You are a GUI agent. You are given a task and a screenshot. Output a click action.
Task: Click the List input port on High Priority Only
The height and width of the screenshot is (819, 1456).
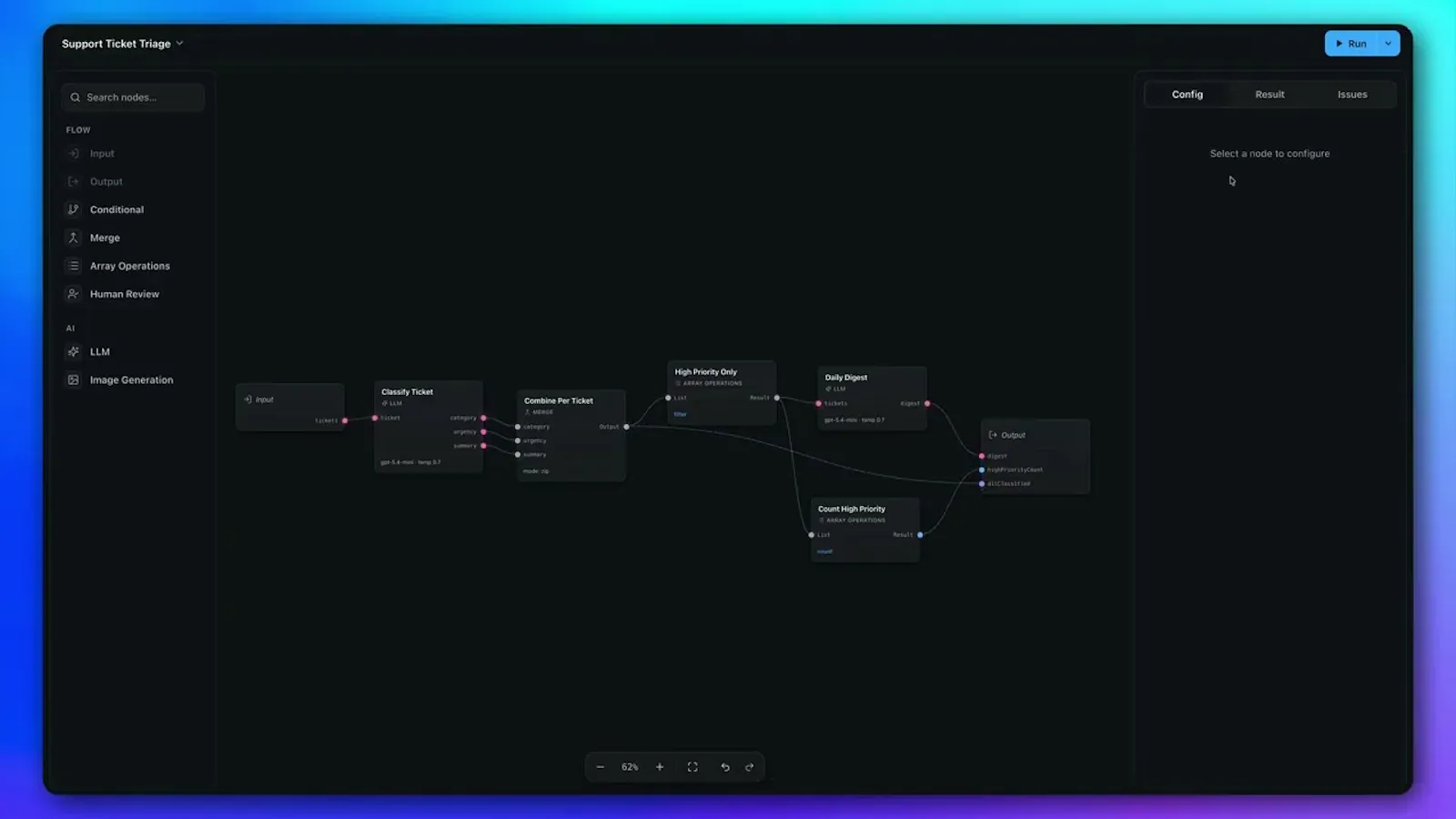[x=668, y=398]
